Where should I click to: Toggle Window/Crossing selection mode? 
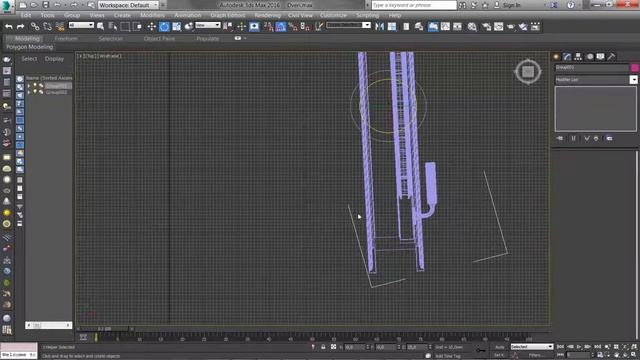(138, 27)
